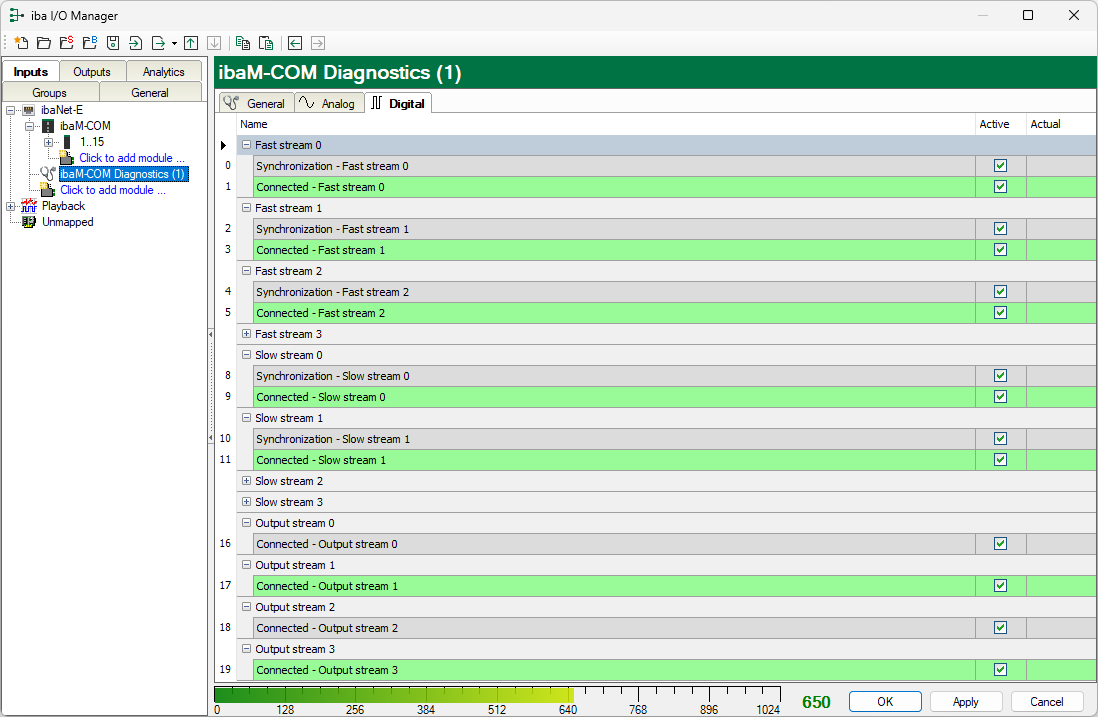Expand the Playback tree node
1098x717 pixels.
click(11, 207)
